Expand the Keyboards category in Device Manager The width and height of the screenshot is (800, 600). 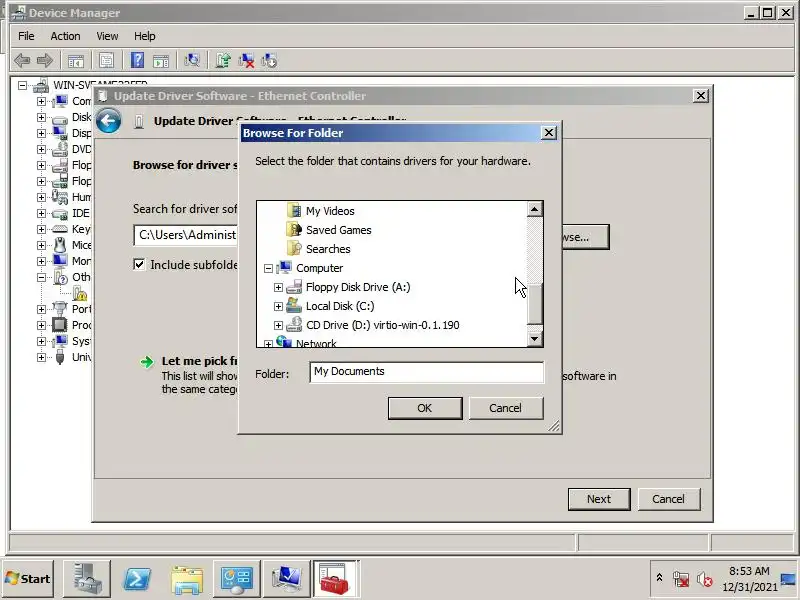coord(41,229)
